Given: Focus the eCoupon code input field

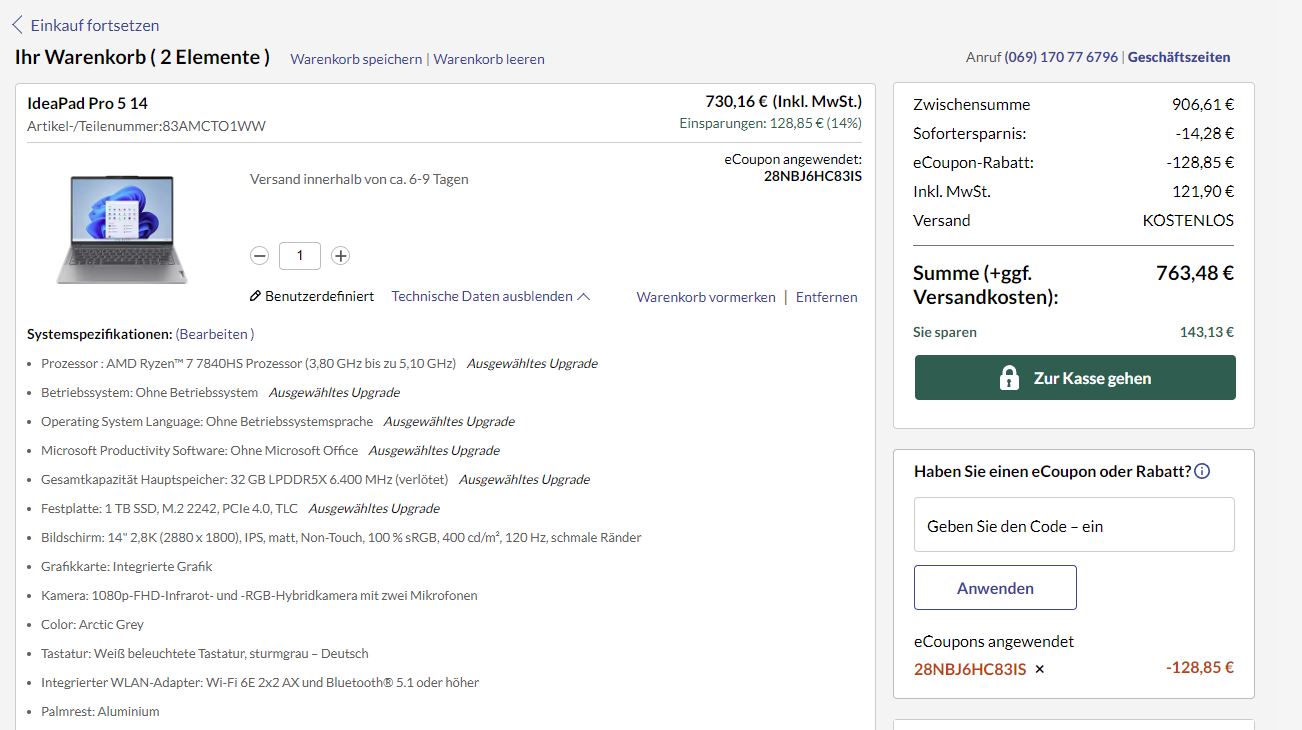Looking at the screenshot, I should point(1074,525).
